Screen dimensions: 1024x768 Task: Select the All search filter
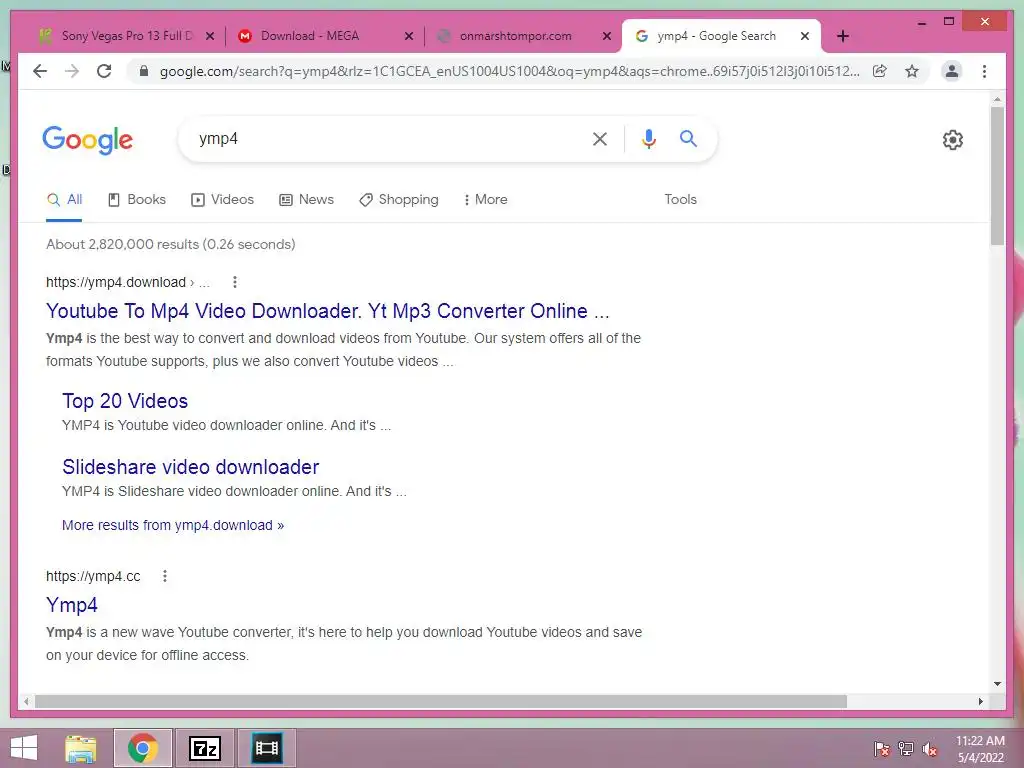click(x=64, y=200)
